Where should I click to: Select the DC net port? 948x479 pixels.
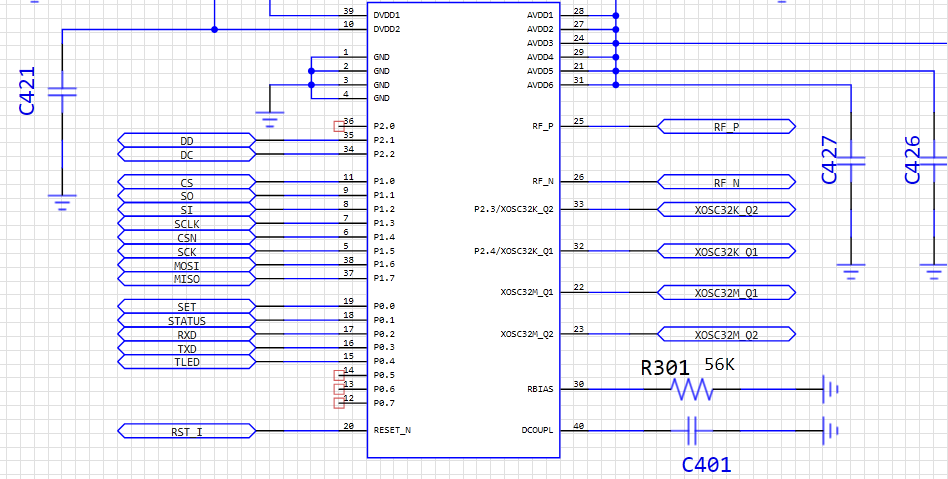tap(187, 154)
